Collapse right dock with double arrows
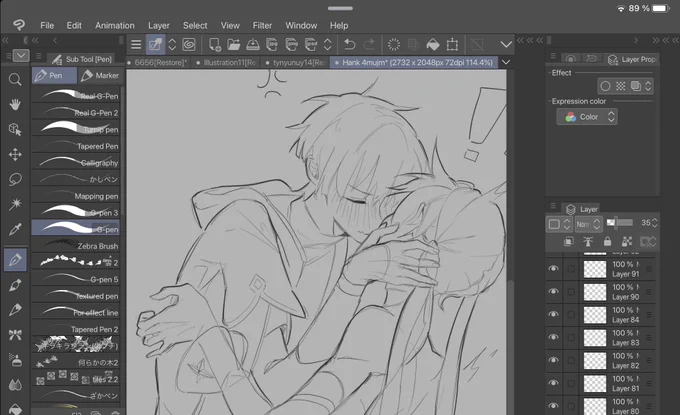Image resolution: width=680 pixels, height=415 pixels. coord(655,40)
